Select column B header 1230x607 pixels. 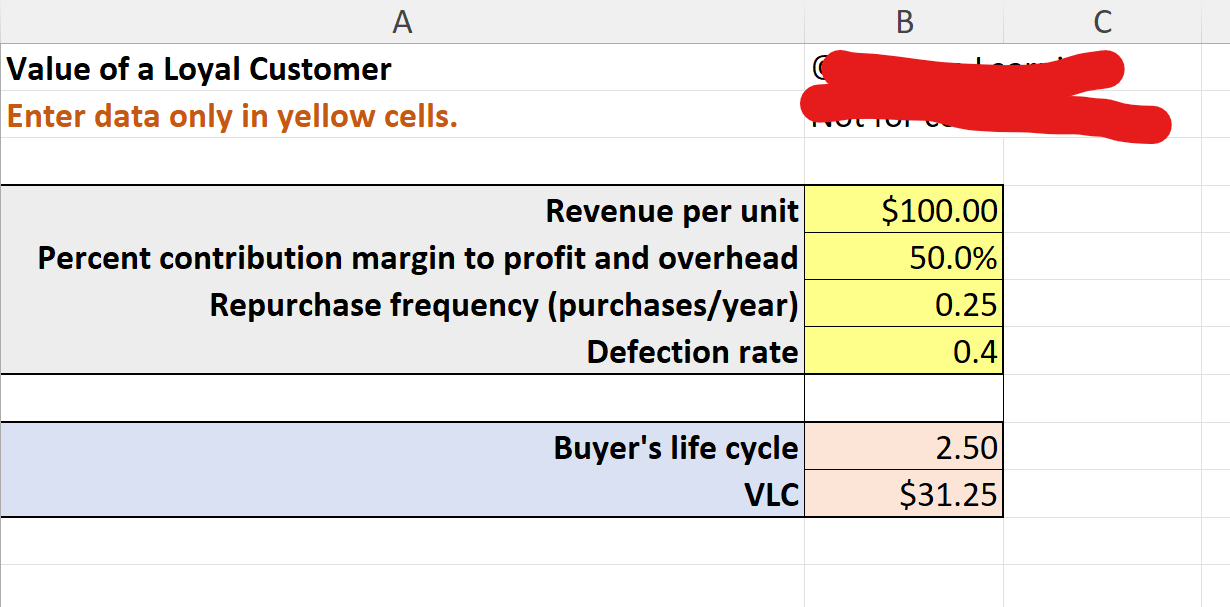[x=903, y=20]
